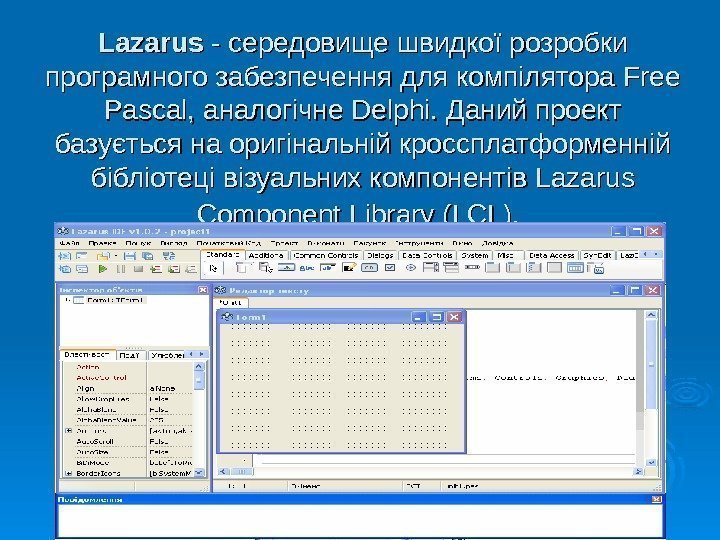Expand the Anchors property row
Image resolution: width=720 pixels, height=540 pixels.
point(68,431)
